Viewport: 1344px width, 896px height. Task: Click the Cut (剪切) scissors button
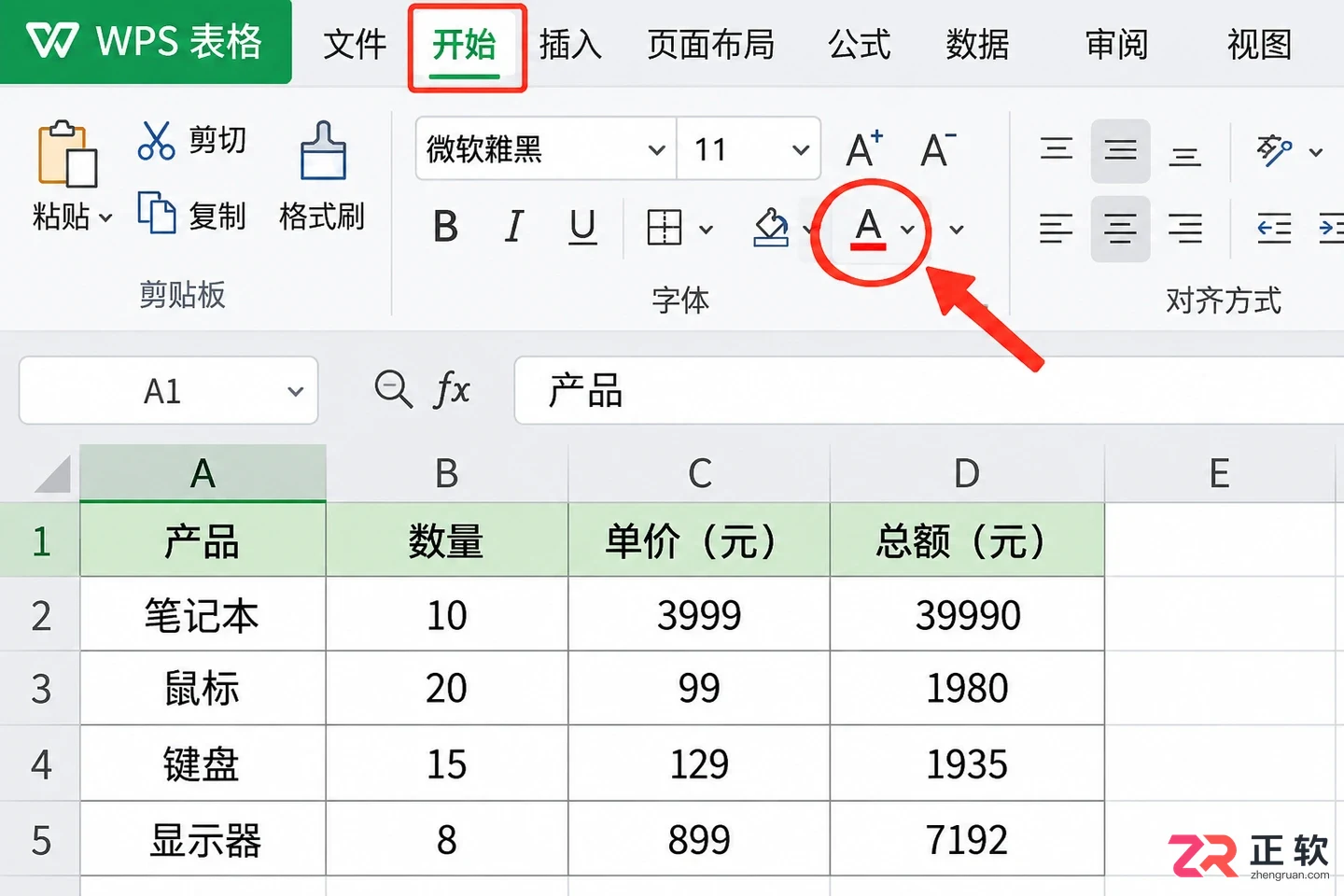[x=192, y=141]
